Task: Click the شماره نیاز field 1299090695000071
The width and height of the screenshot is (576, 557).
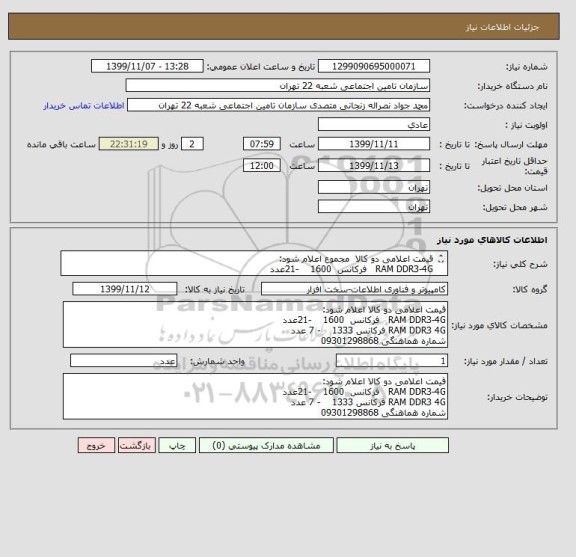Action: tap(374, 66)
